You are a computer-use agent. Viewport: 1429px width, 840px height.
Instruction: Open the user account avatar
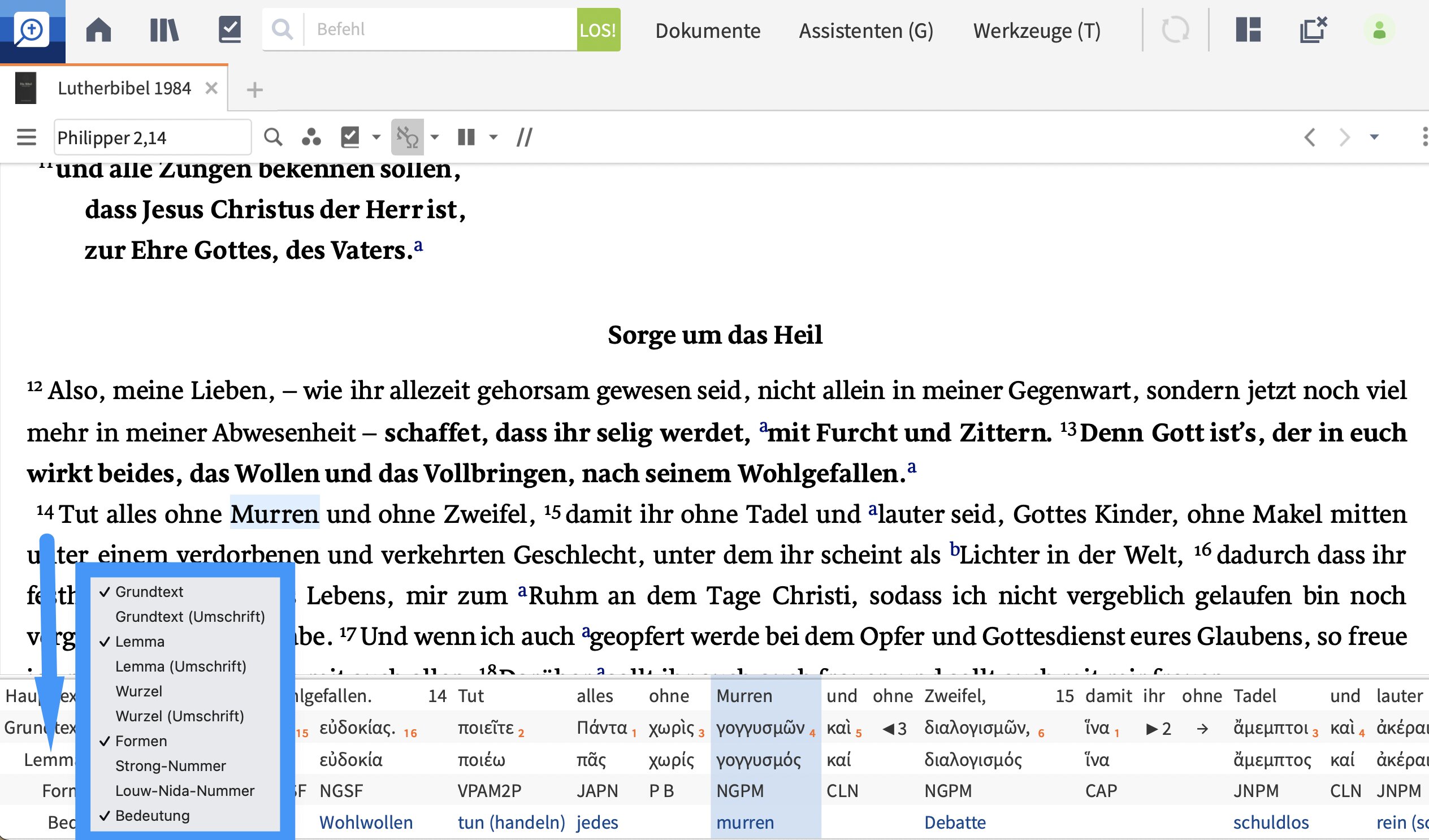pos(1380,30)
